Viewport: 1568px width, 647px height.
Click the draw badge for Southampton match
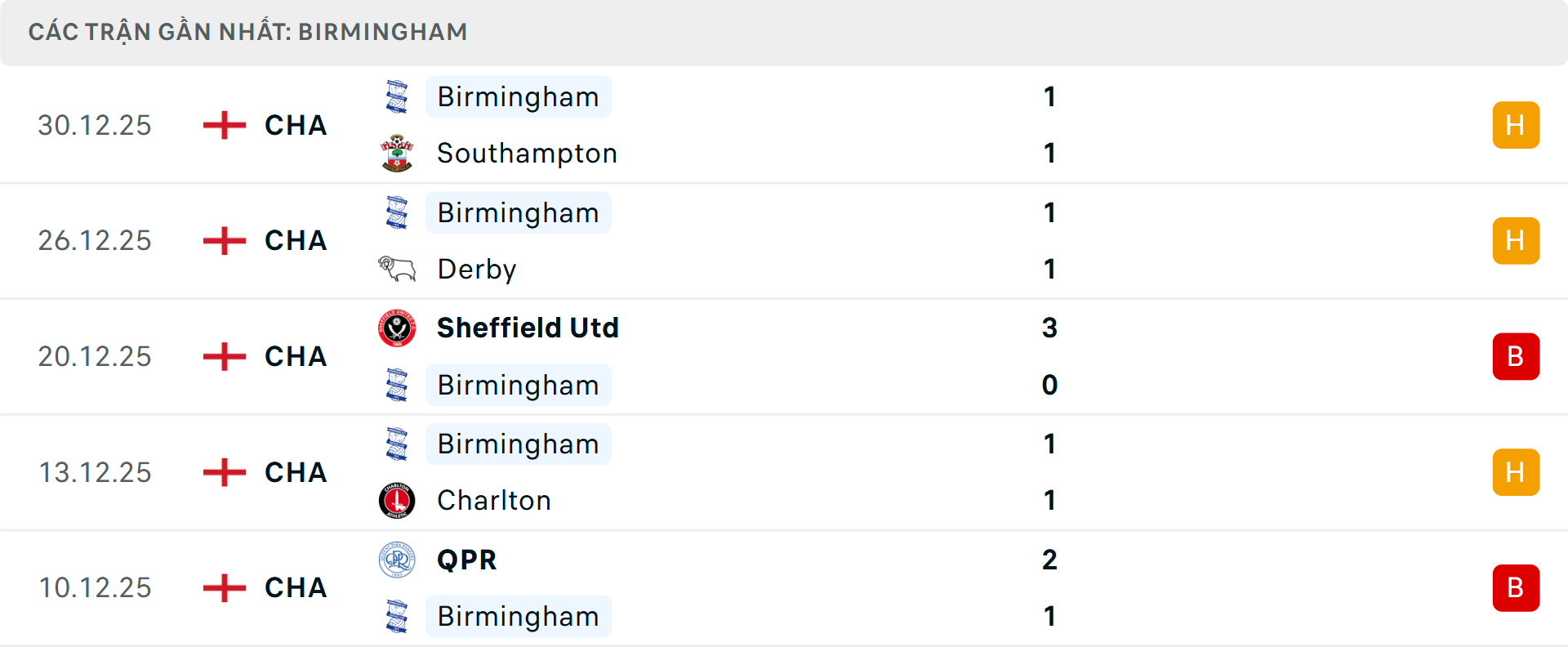[x=1516, y=125]
